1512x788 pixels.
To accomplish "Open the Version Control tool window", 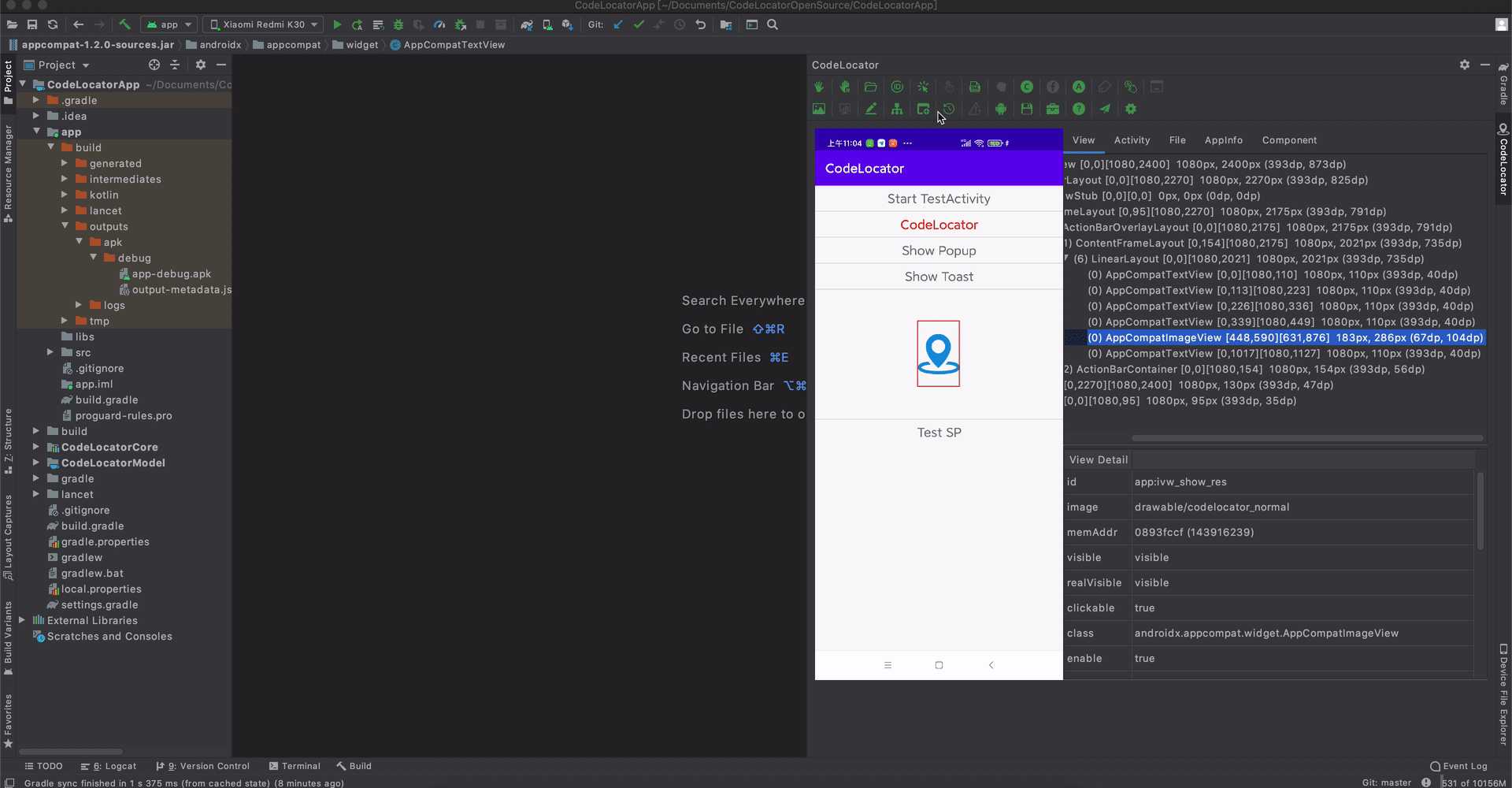I will tap(203, 766).
